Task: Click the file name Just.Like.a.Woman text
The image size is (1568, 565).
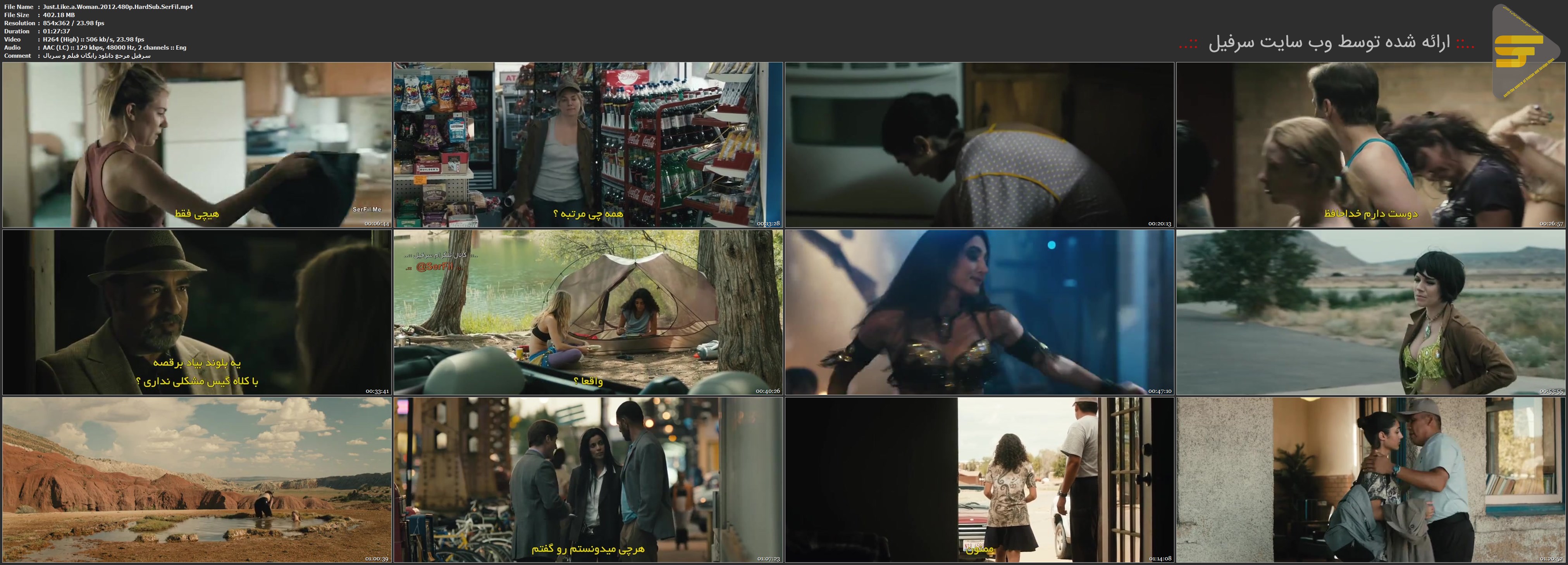Action: 118,7
